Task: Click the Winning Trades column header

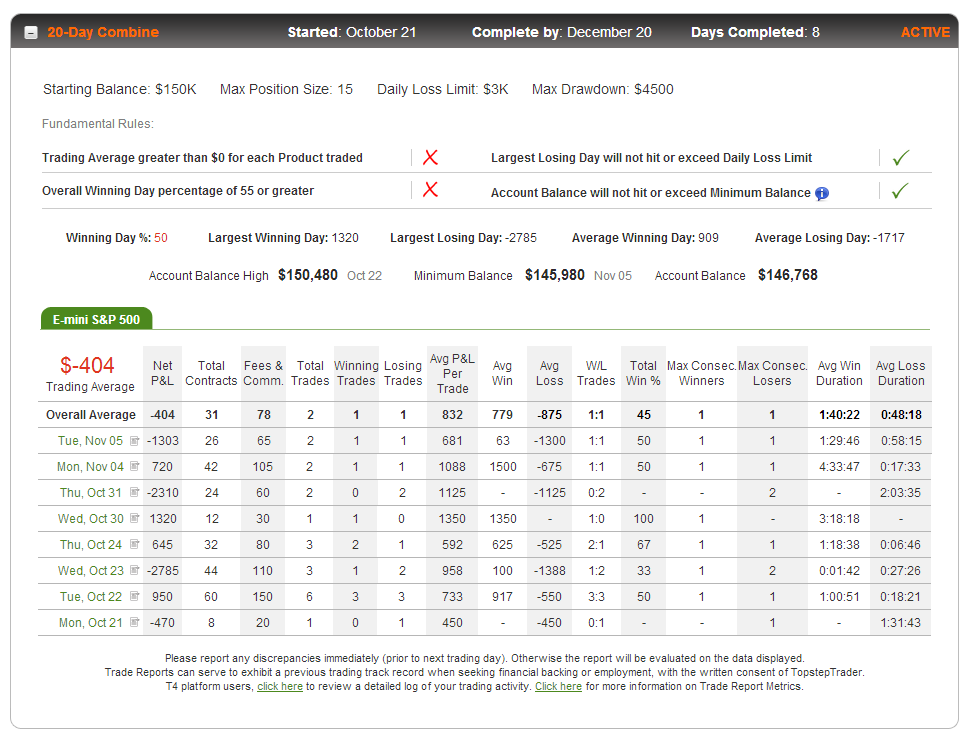Action: coord(356,373)
